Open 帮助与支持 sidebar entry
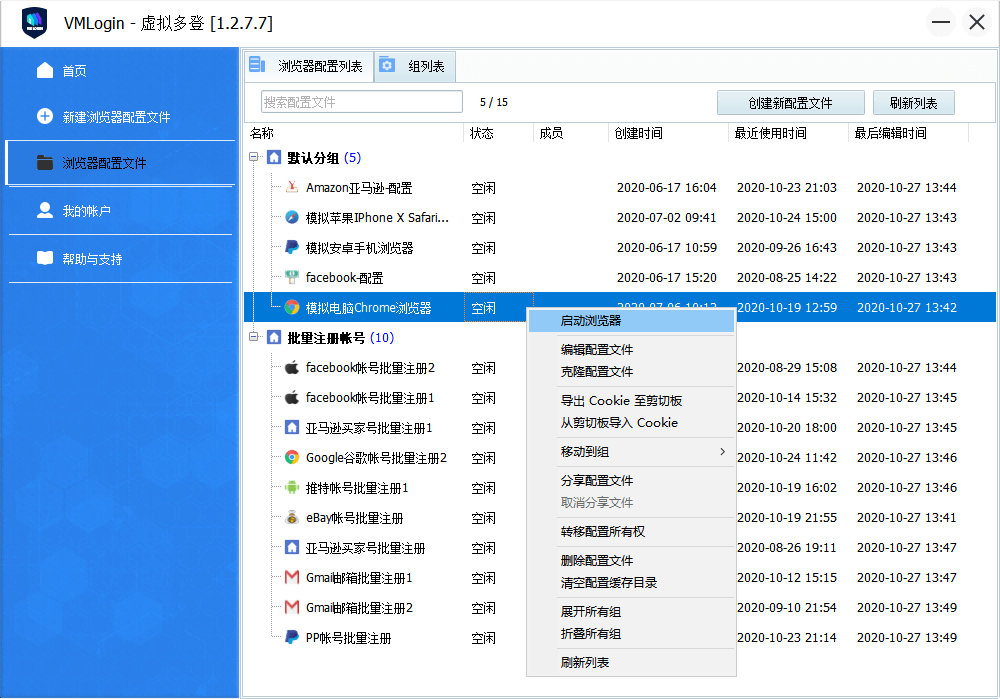Image resolution: width=1000 pixels, height=699 pixels. point(121,258)
